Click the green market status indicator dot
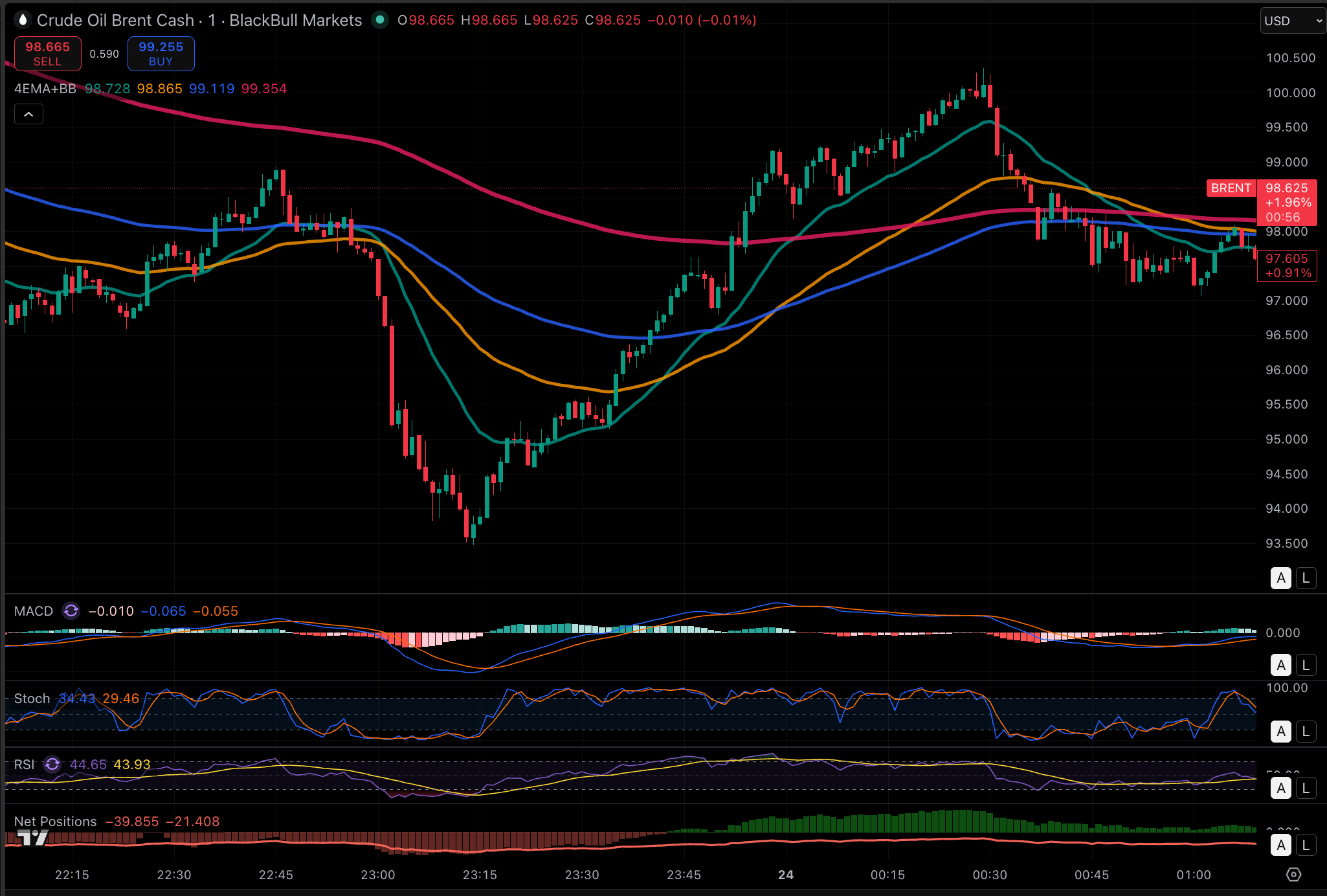This screenshot has height=896, width=1327. coord(380,20)
